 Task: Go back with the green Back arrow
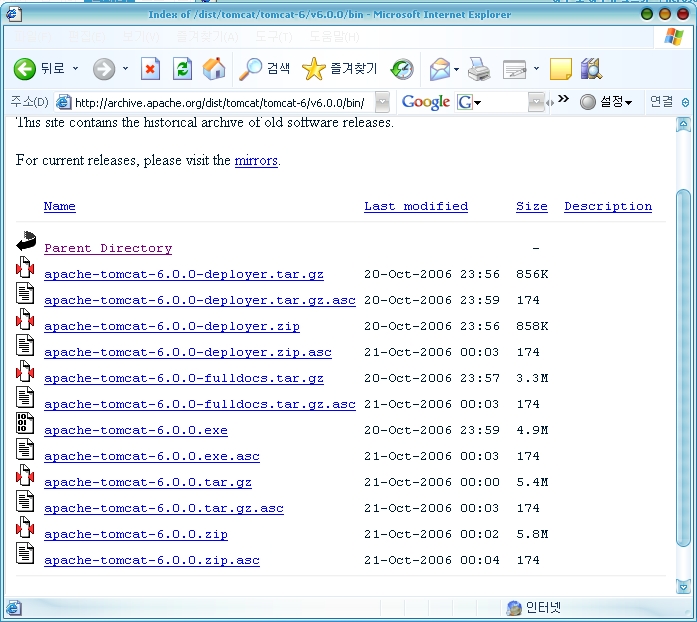pos(24,69)
